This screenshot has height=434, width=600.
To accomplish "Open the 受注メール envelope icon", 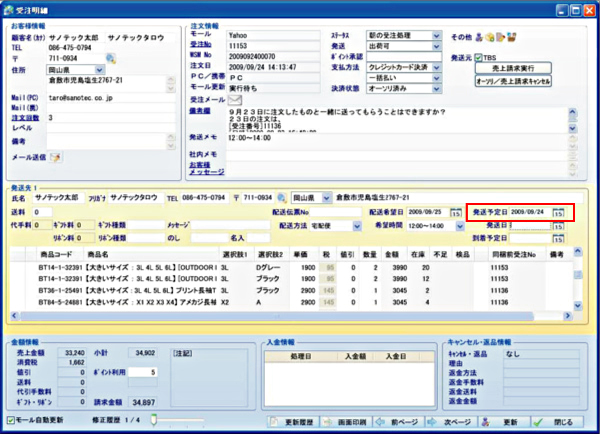I will [x=235, y=100].
